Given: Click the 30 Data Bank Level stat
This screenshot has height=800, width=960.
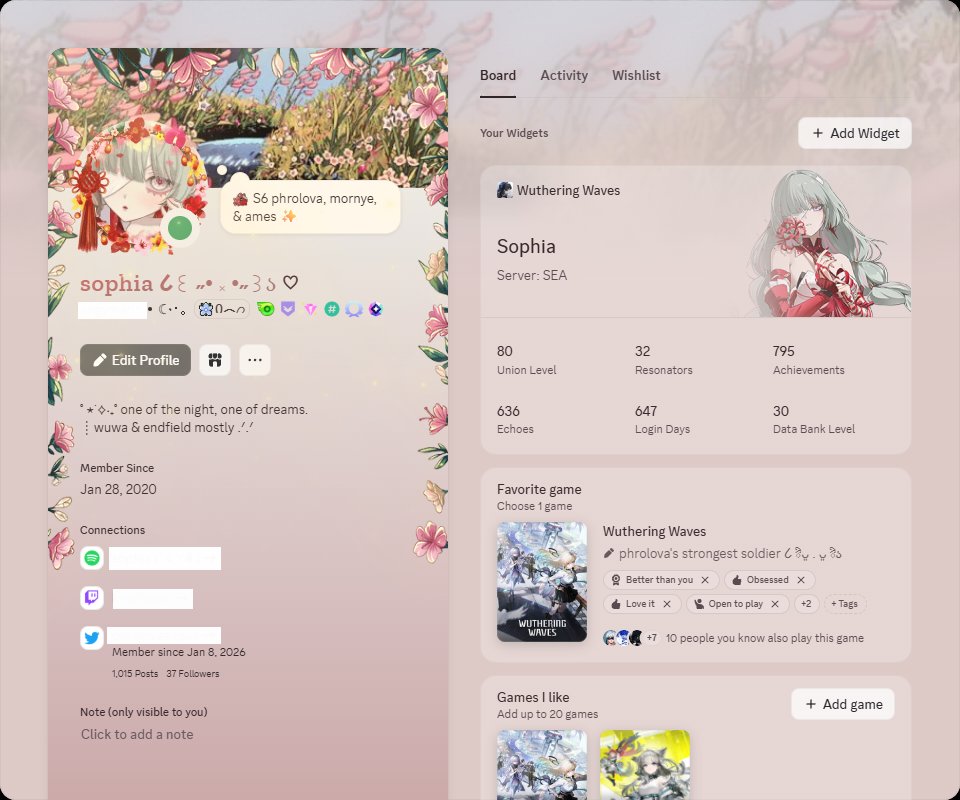Looking at the screenshot, I should coord(814,419).
